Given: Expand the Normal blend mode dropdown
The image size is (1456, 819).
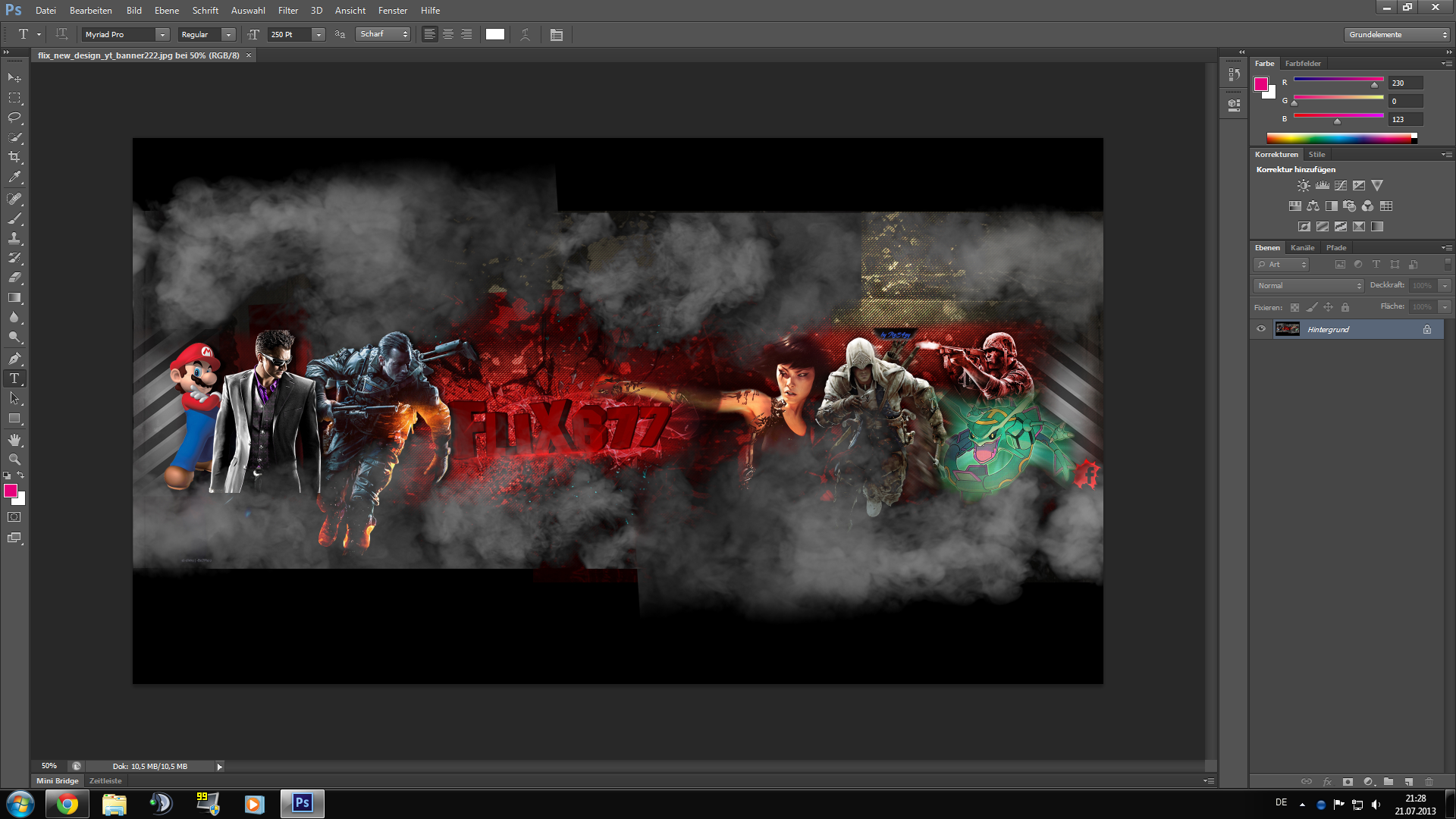Looking at the screenshot, I should coord(1308,286).
